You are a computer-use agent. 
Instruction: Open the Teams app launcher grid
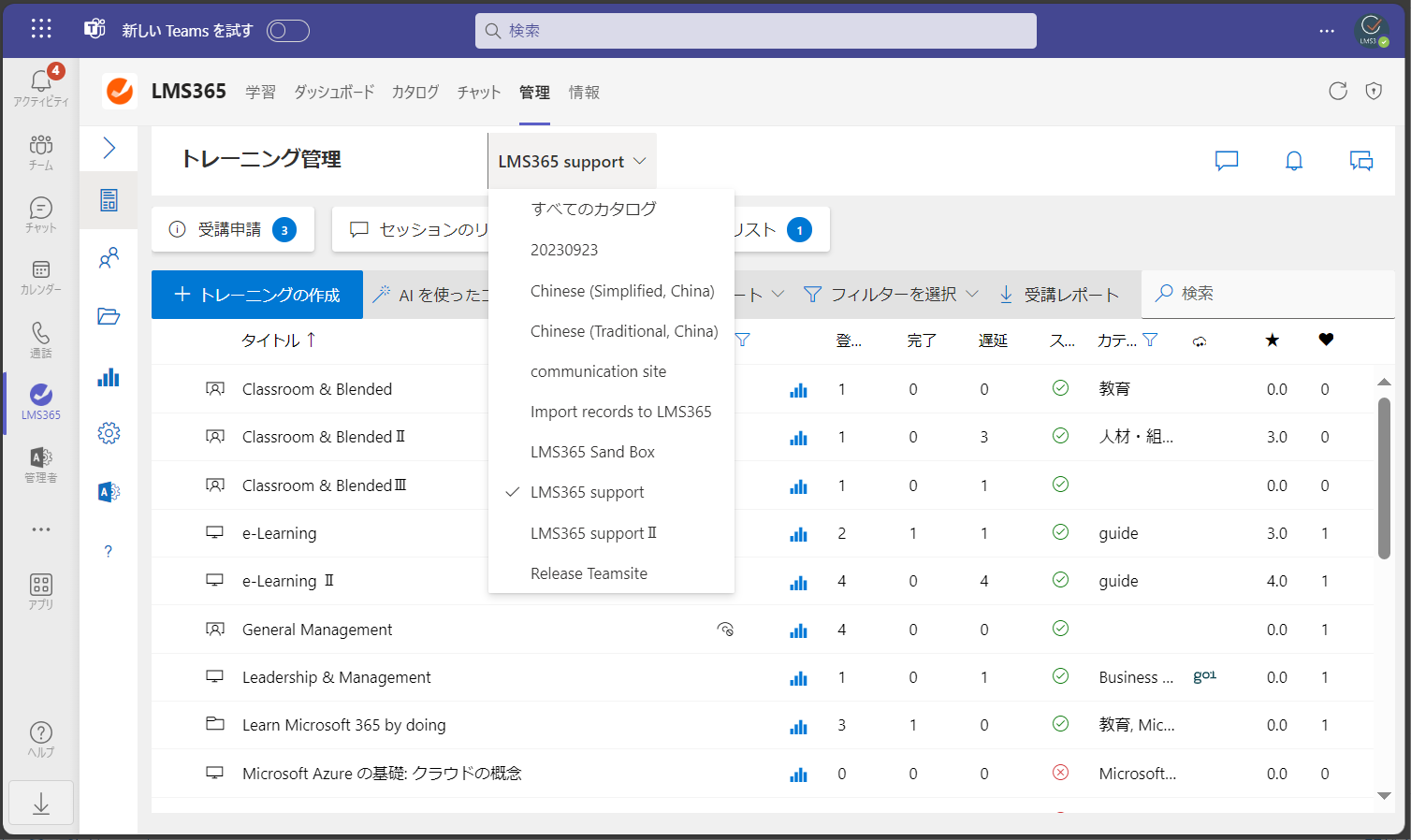tap(41, 29)
